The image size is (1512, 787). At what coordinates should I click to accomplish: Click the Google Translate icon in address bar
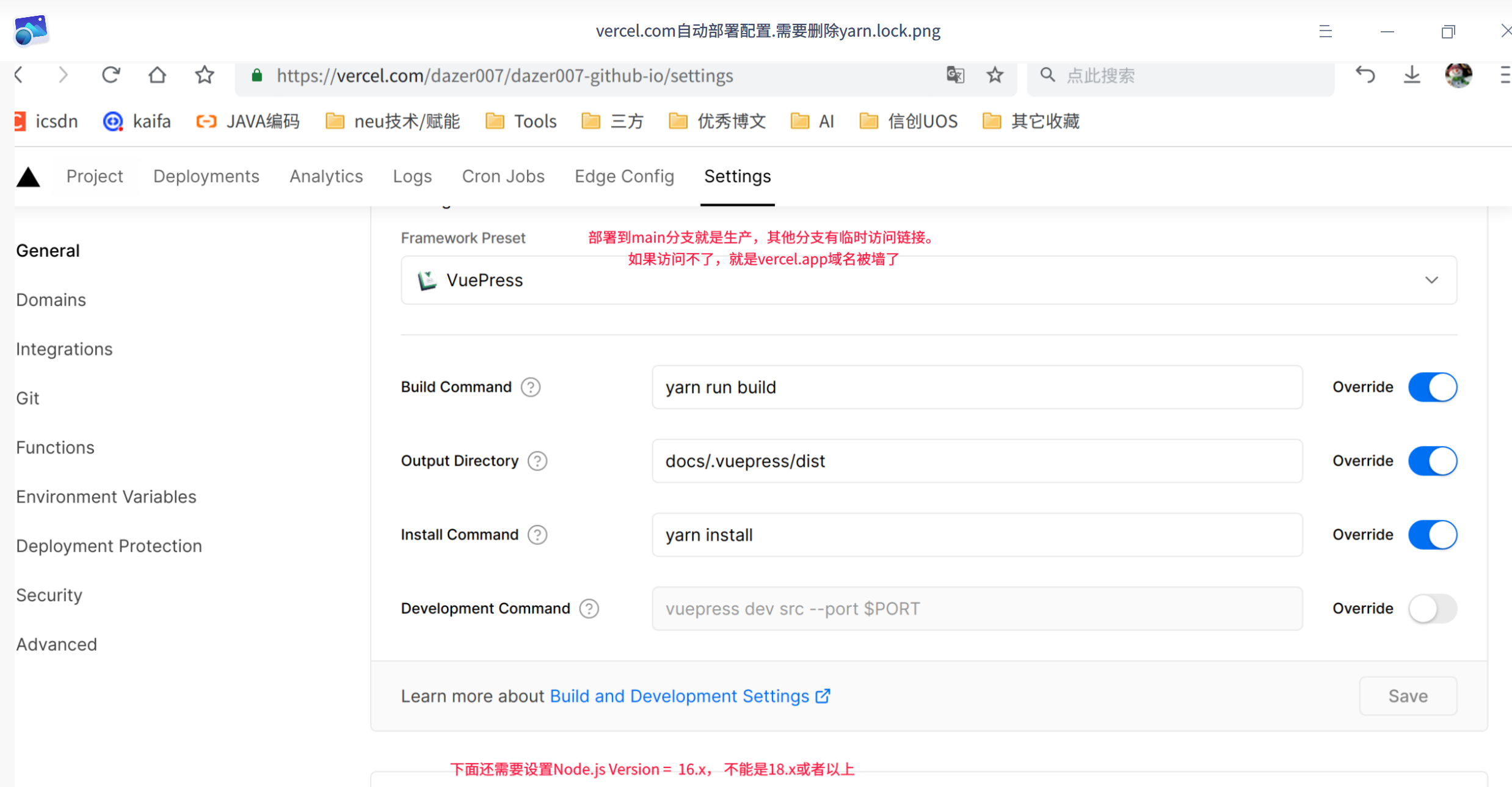(955, 75)
